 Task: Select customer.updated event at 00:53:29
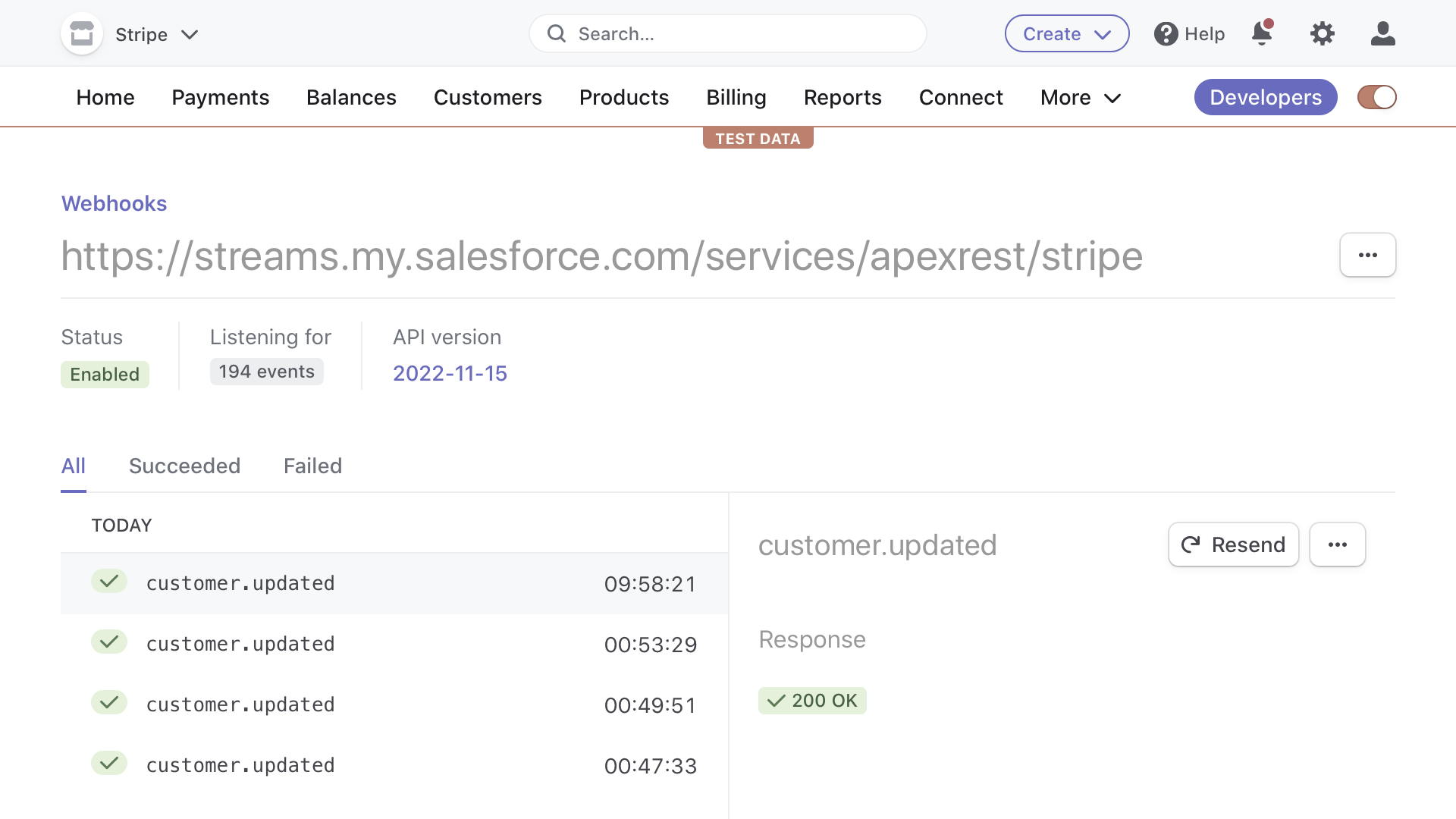394,644
